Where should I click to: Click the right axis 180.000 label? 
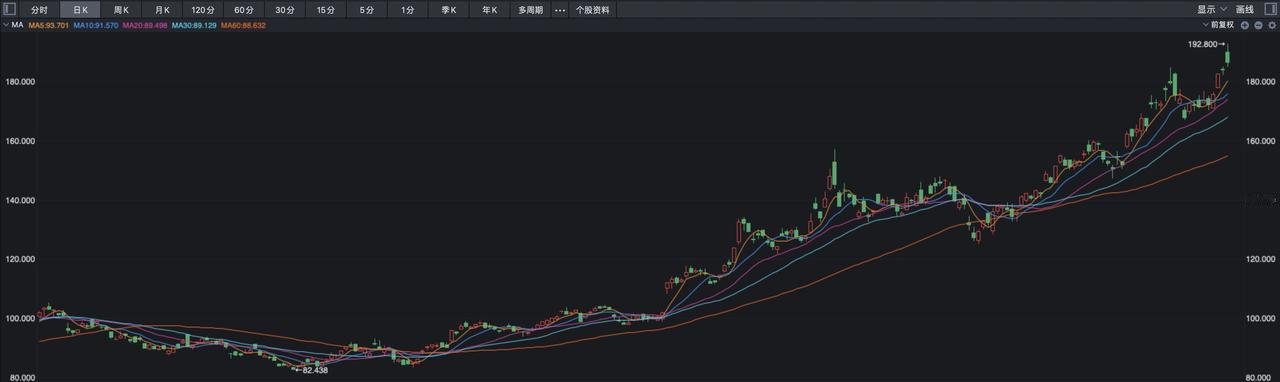1261,81
